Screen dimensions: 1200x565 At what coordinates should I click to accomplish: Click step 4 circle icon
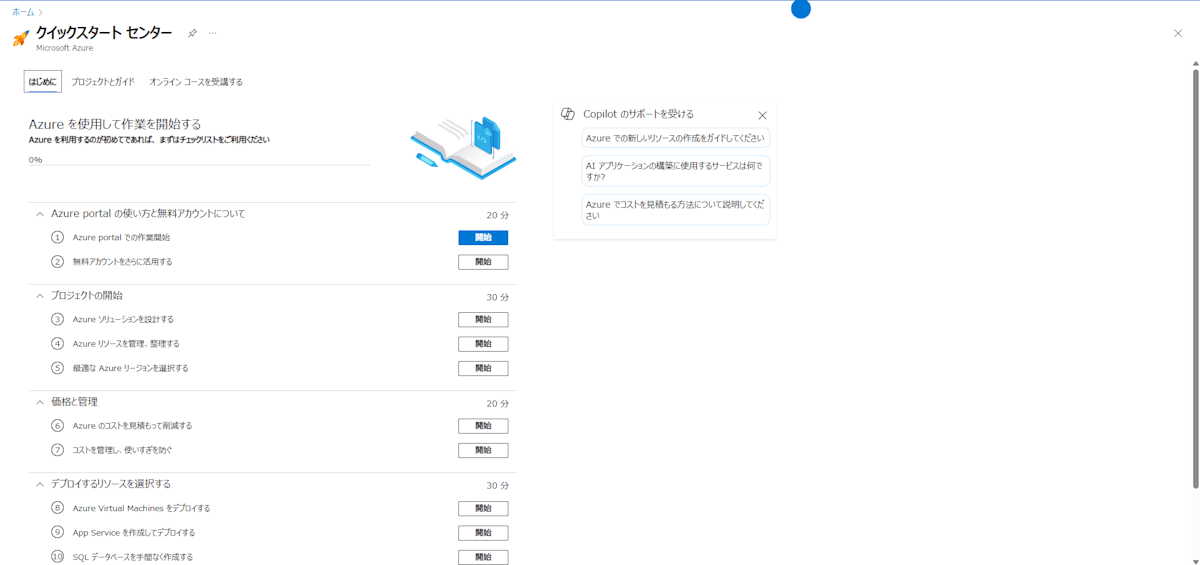(x=57, y=344)
